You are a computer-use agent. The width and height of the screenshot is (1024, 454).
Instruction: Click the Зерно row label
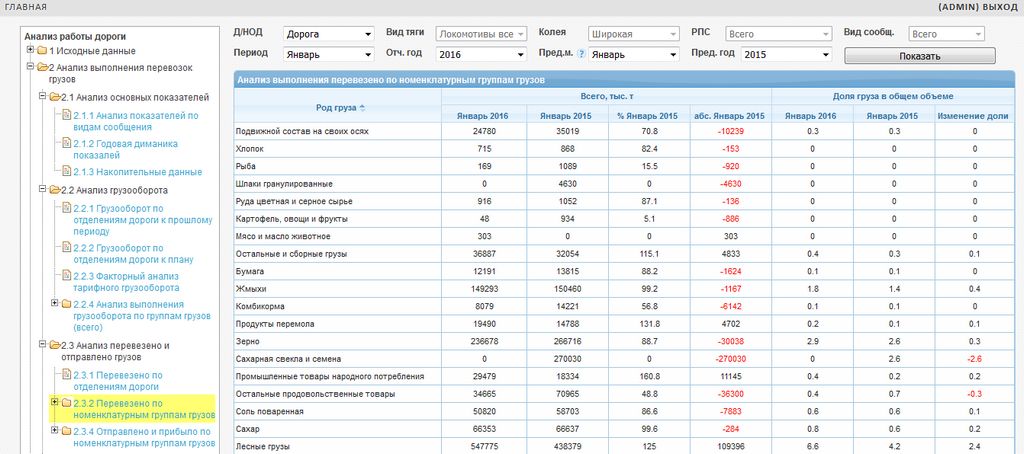247,342
